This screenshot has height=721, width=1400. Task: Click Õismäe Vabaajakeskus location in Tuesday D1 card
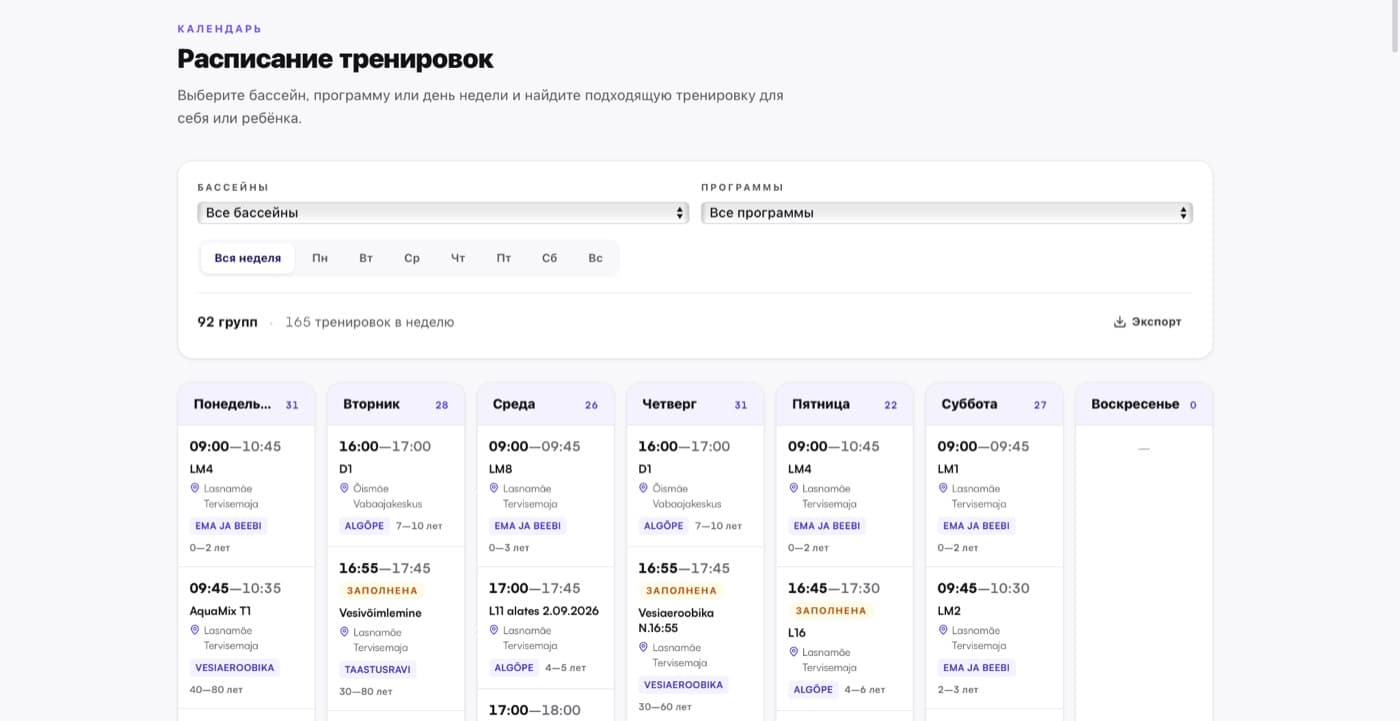tap(389, 496)
